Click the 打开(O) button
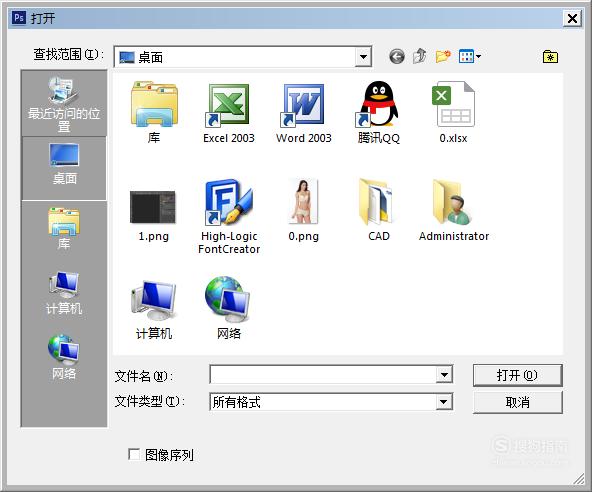This screenshot has height=492, width=592. 518,375
